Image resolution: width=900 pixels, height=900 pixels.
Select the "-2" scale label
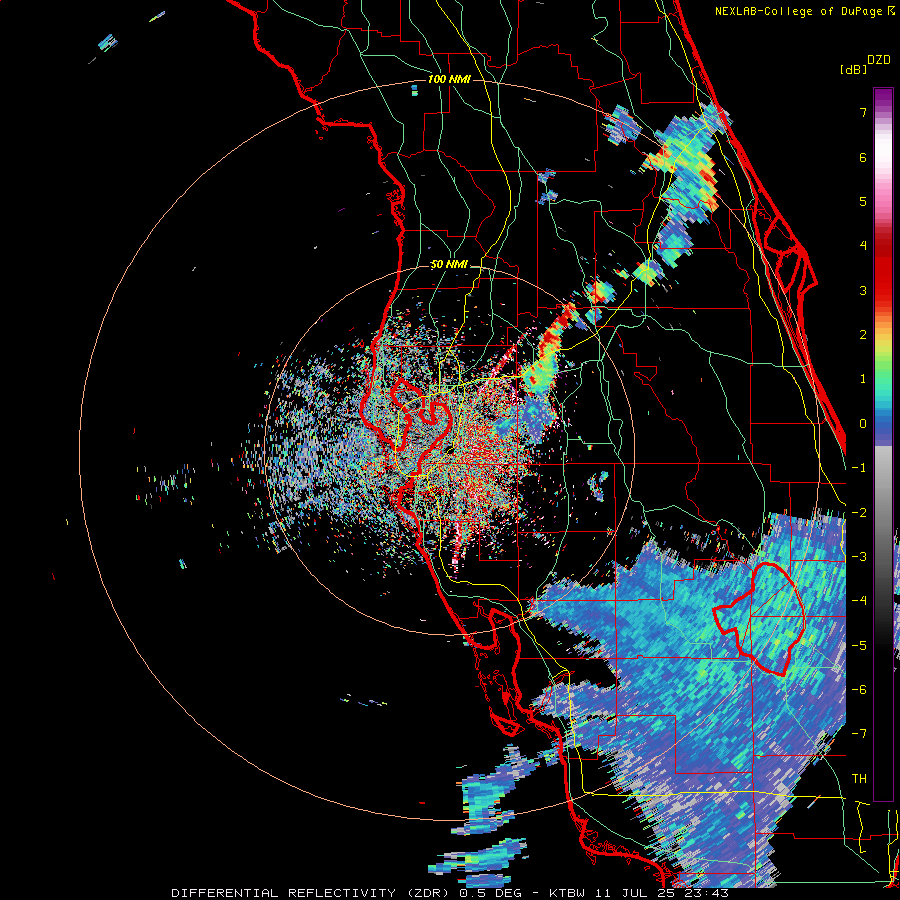tap(859, 513)
